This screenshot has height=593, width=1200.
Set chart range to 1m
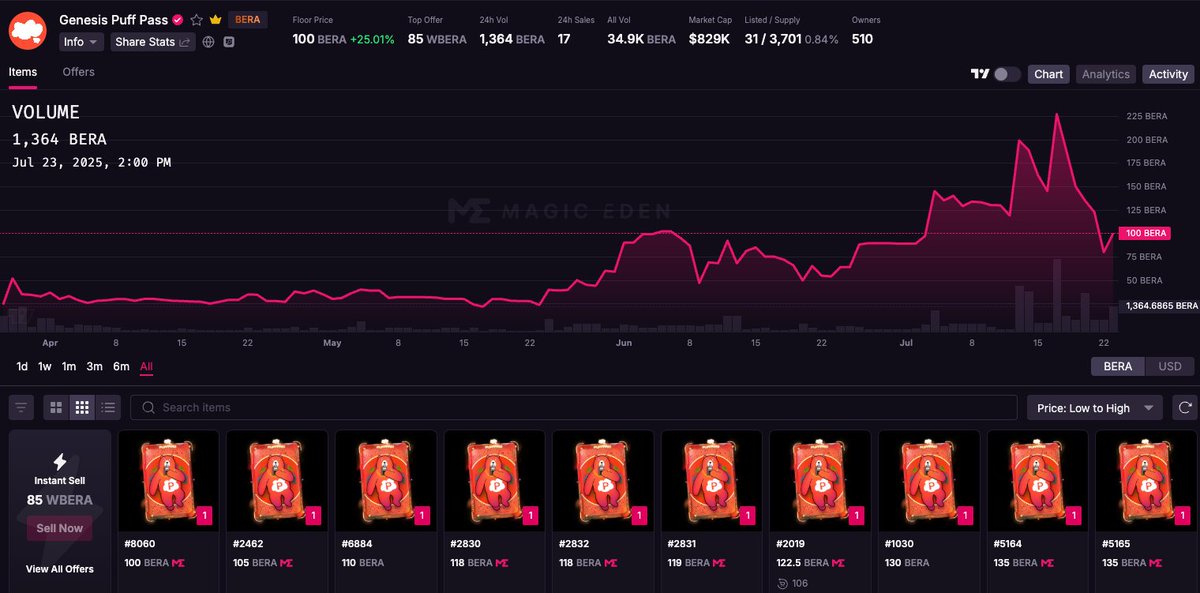click(x=69, y=367)
